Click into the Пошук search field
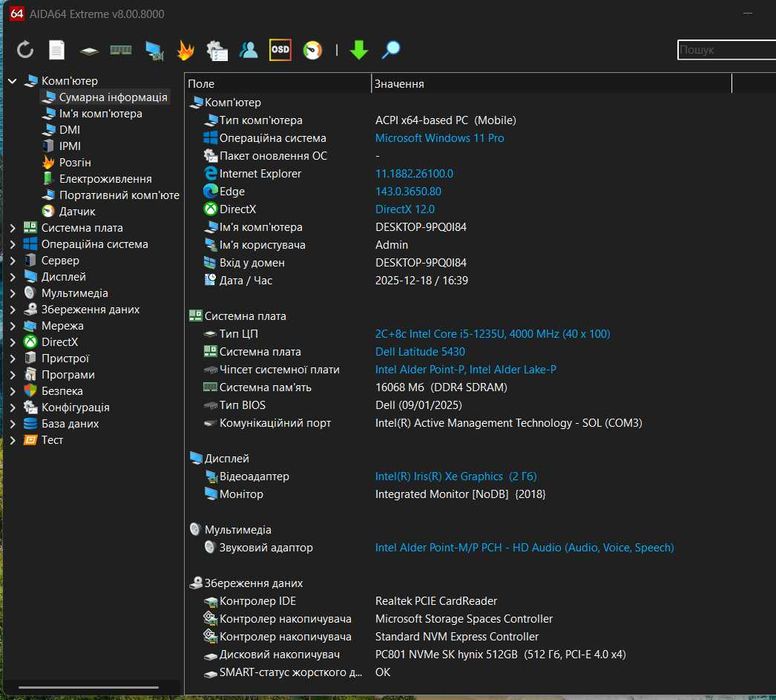Screen dimensions: 776x700 pyautogui.click(x=724, y=50)
